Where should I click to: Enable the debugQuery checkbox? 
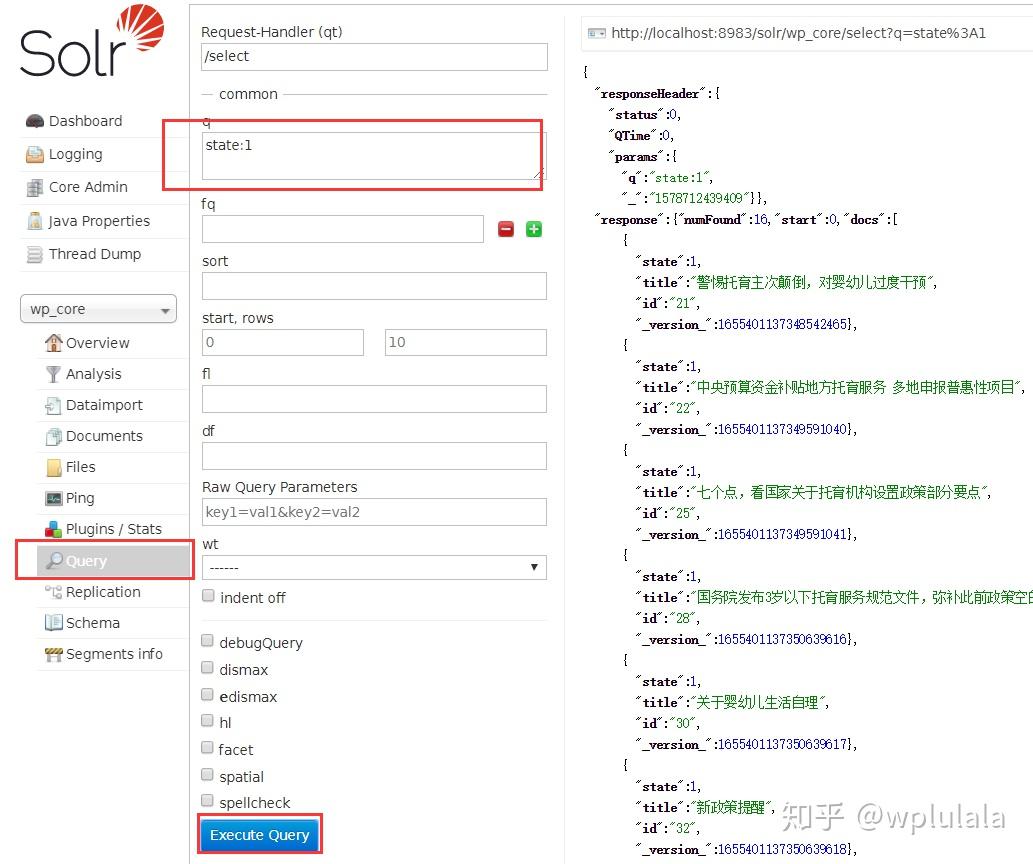[207, 641]
